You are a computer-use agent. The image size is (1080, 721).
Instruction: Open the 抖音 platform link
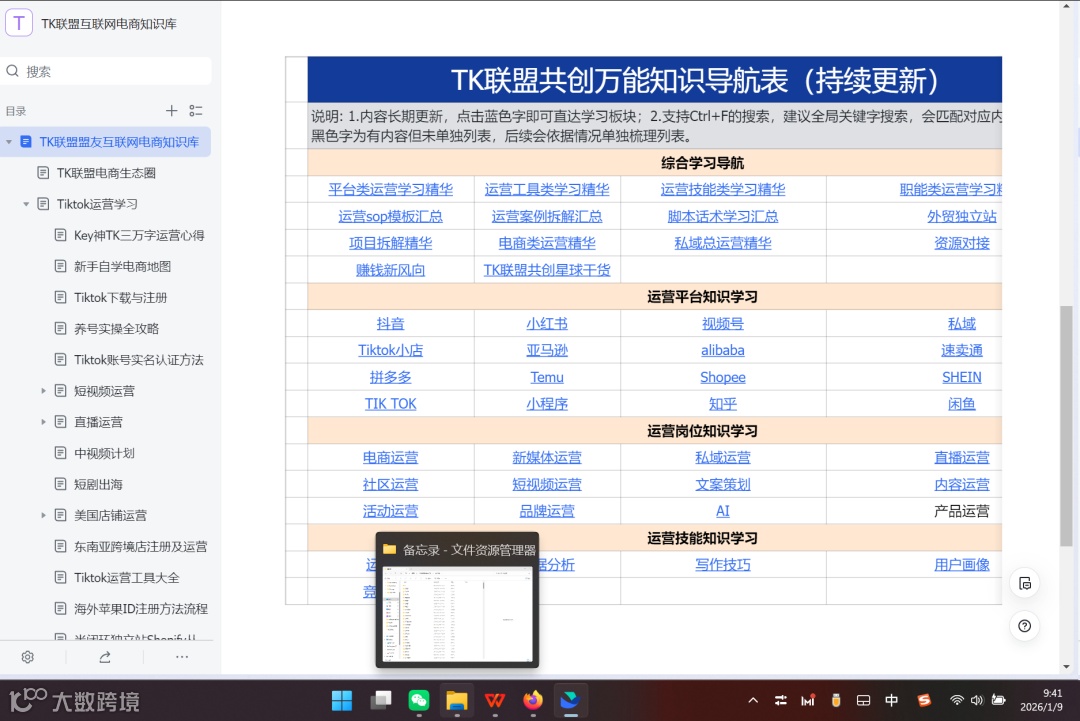point(391,324)
